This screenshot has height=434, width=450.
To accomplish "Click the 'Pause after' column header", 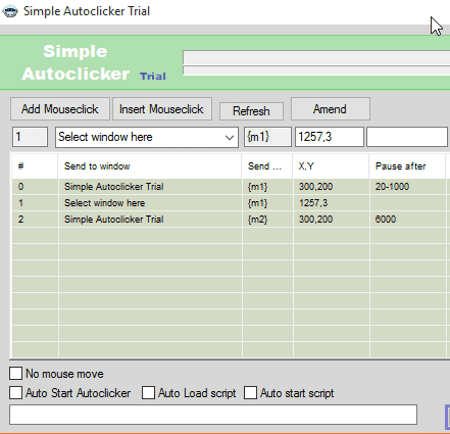I will [x=407, y=166].
